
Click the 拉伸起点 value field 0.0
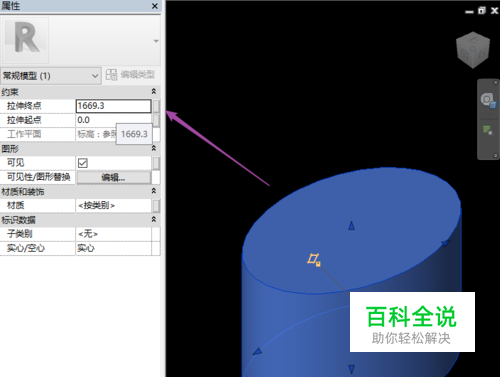click(113, 120)
